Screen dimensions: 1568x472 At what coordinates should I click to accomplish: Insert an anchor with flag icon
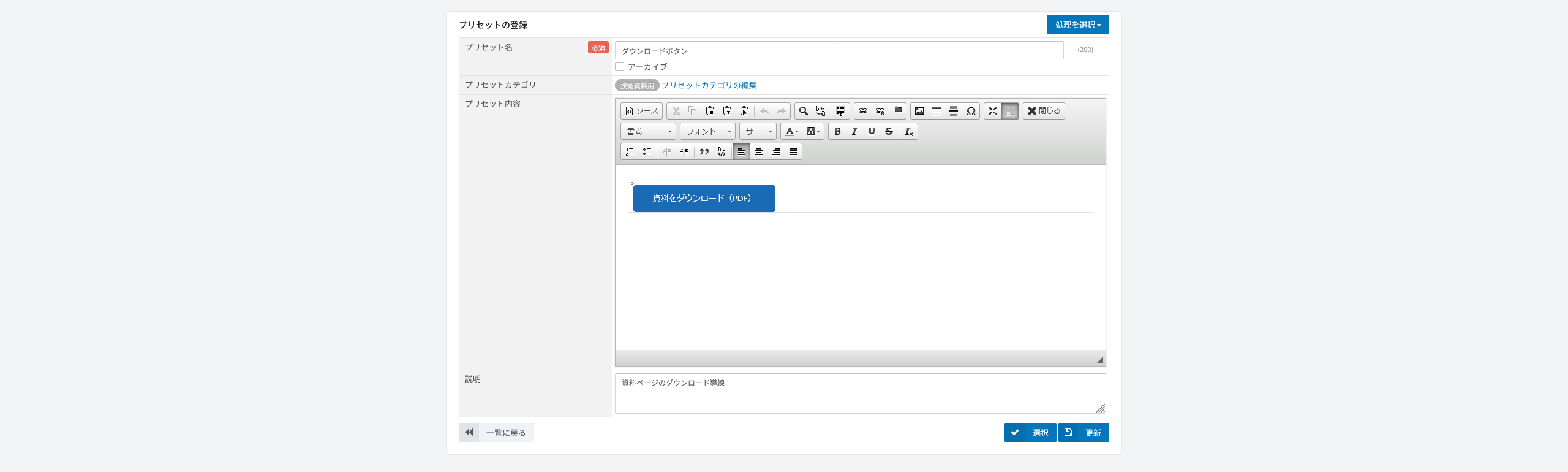[x=897, y=111]
